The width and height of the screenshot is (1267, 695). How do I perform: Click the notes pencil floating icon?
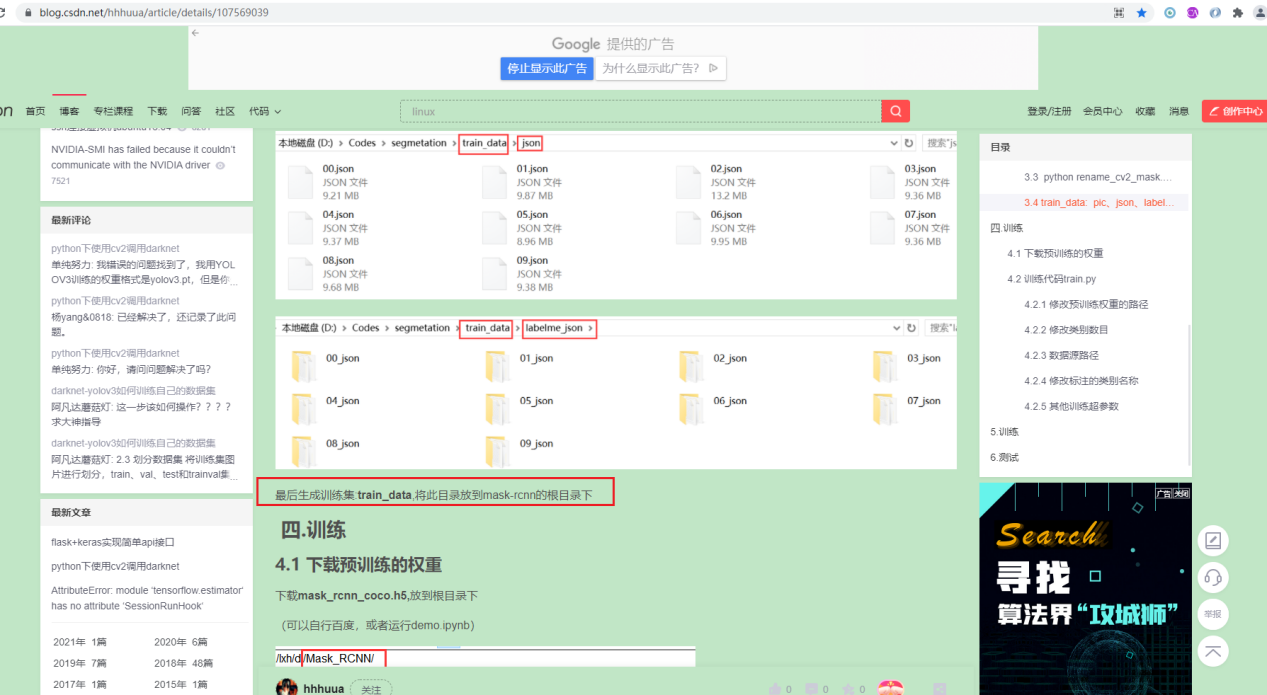pyautogui.click(x=1213, y=541)
